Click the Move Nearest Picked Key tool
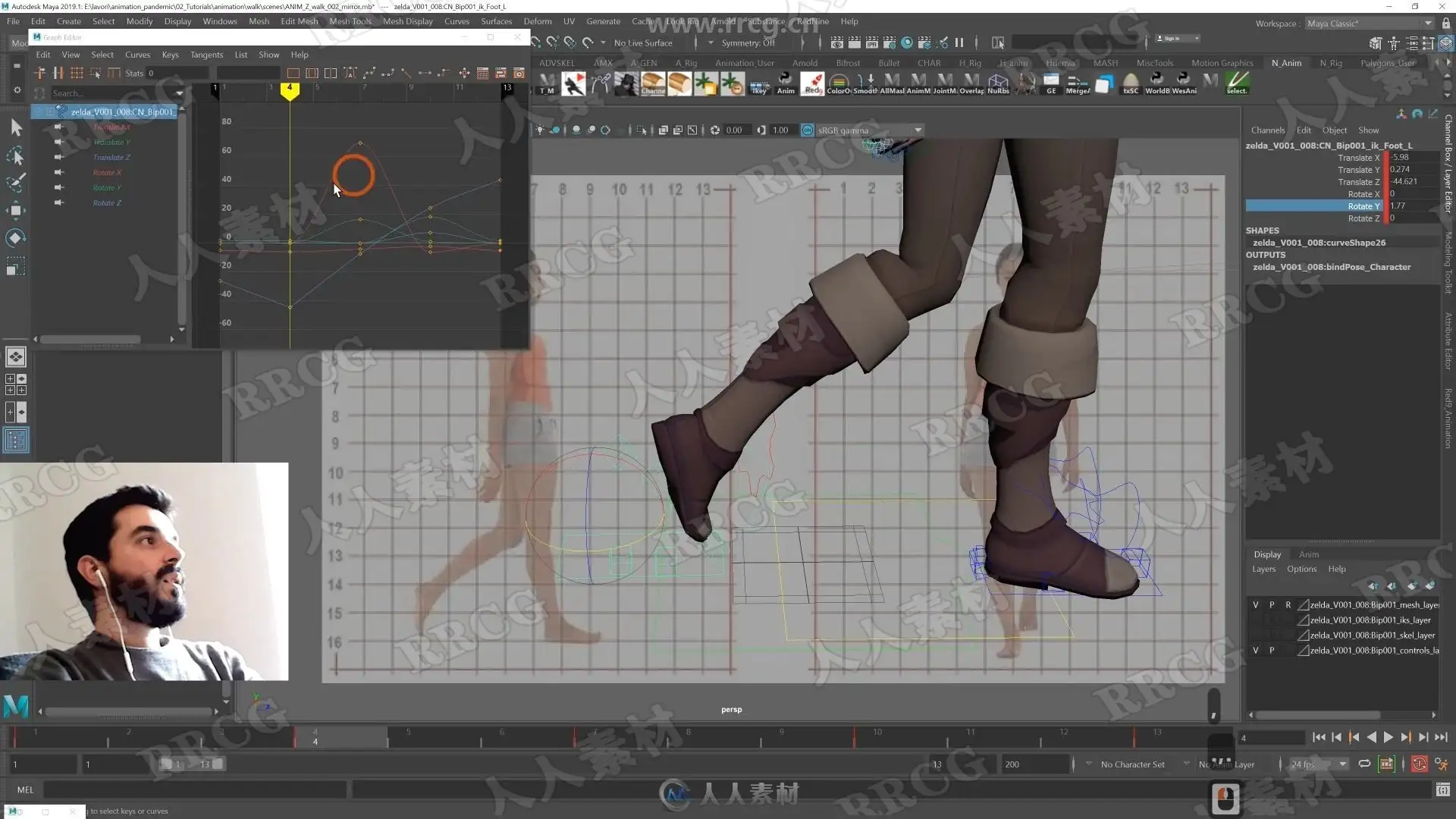Image resolution: width=1456 pixels, height=819 pixels. [x=39, y=74]
